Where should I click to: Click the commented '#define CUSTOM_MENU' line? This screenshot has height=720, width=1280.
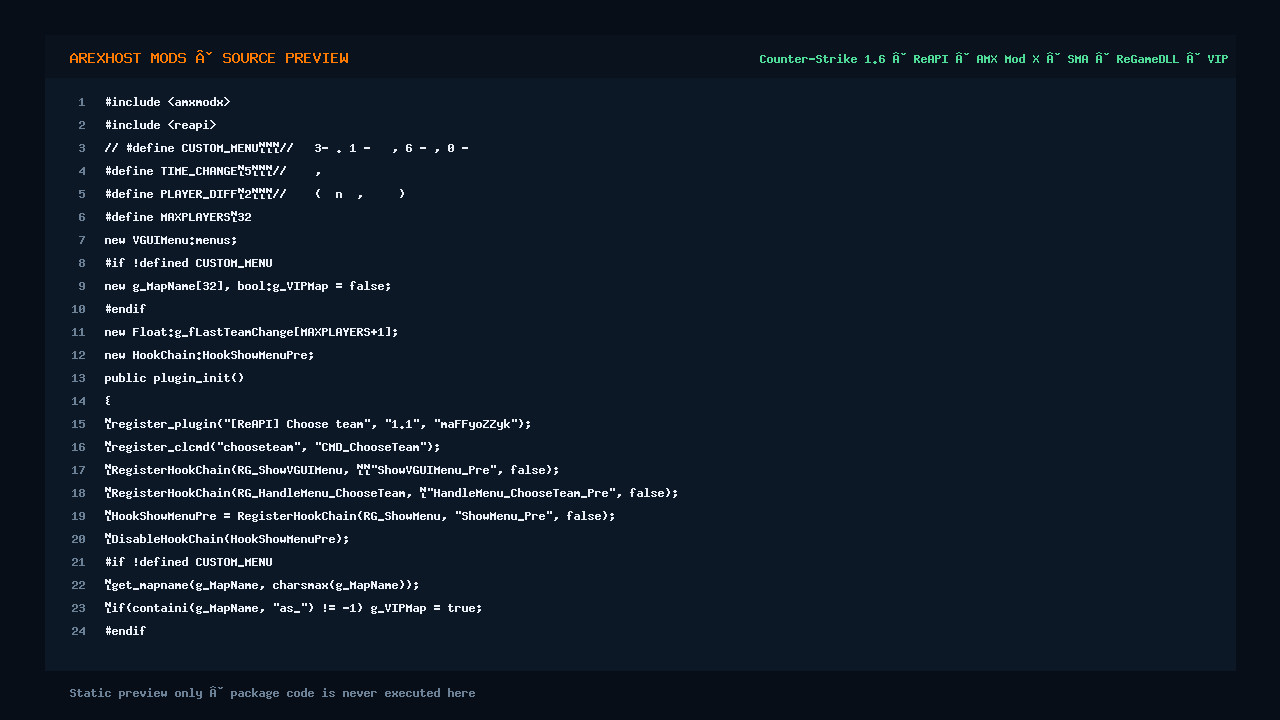286,148
